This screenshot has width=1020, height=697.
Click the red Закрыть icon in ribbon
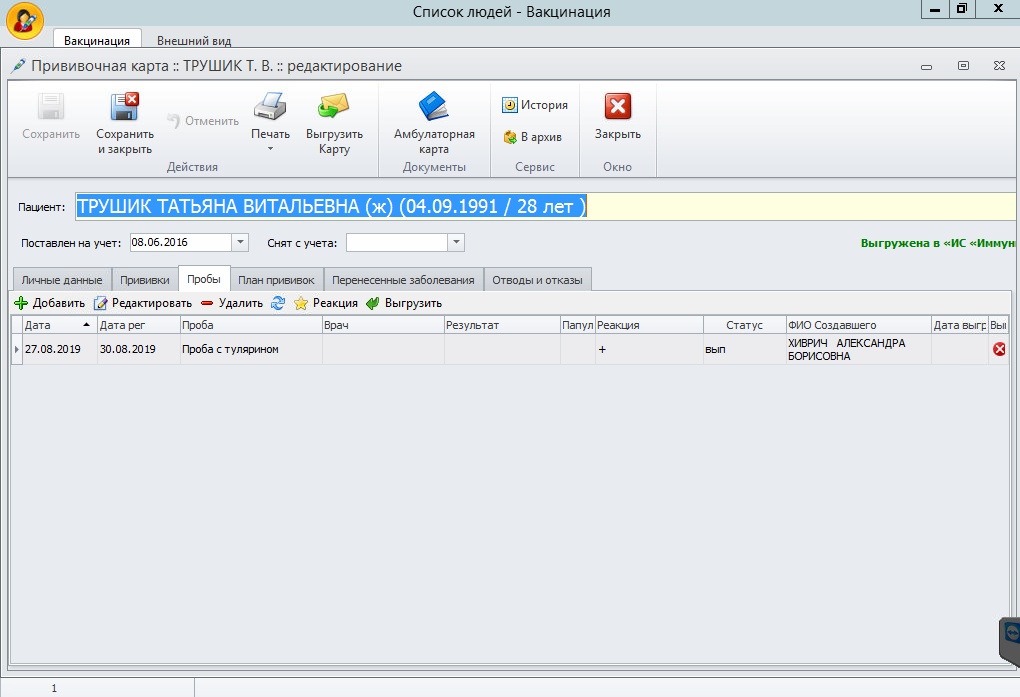[x=618, y=106]
